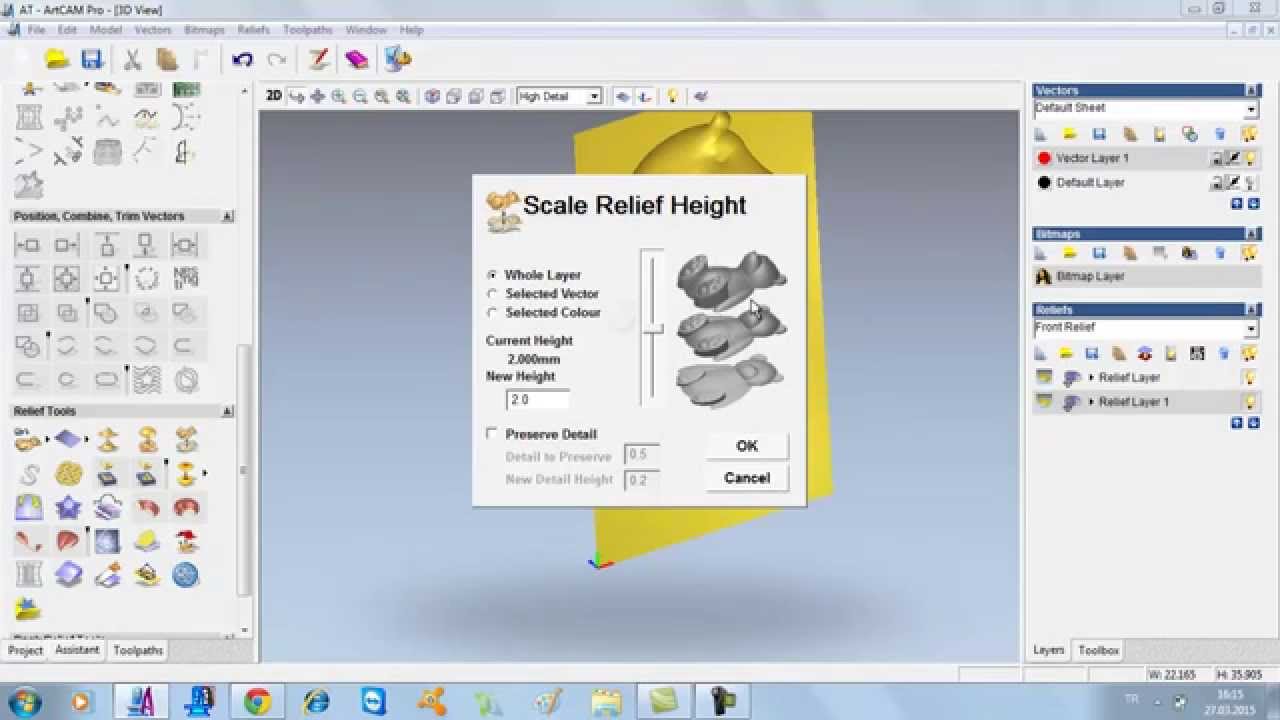
Task: Click the yellow texture relief circle icon
Action: pos(68,473)
